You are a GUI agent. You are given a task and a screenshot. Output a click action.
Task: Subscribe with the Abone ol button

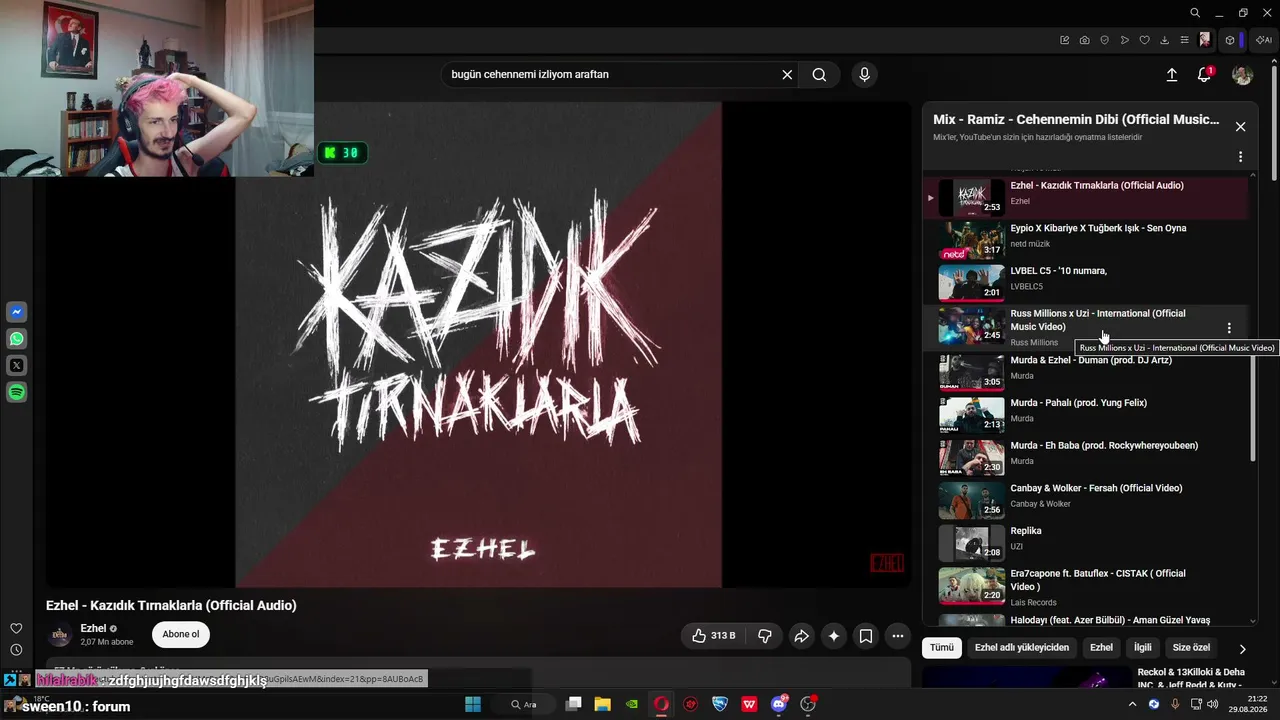click(x=181, y=634)
